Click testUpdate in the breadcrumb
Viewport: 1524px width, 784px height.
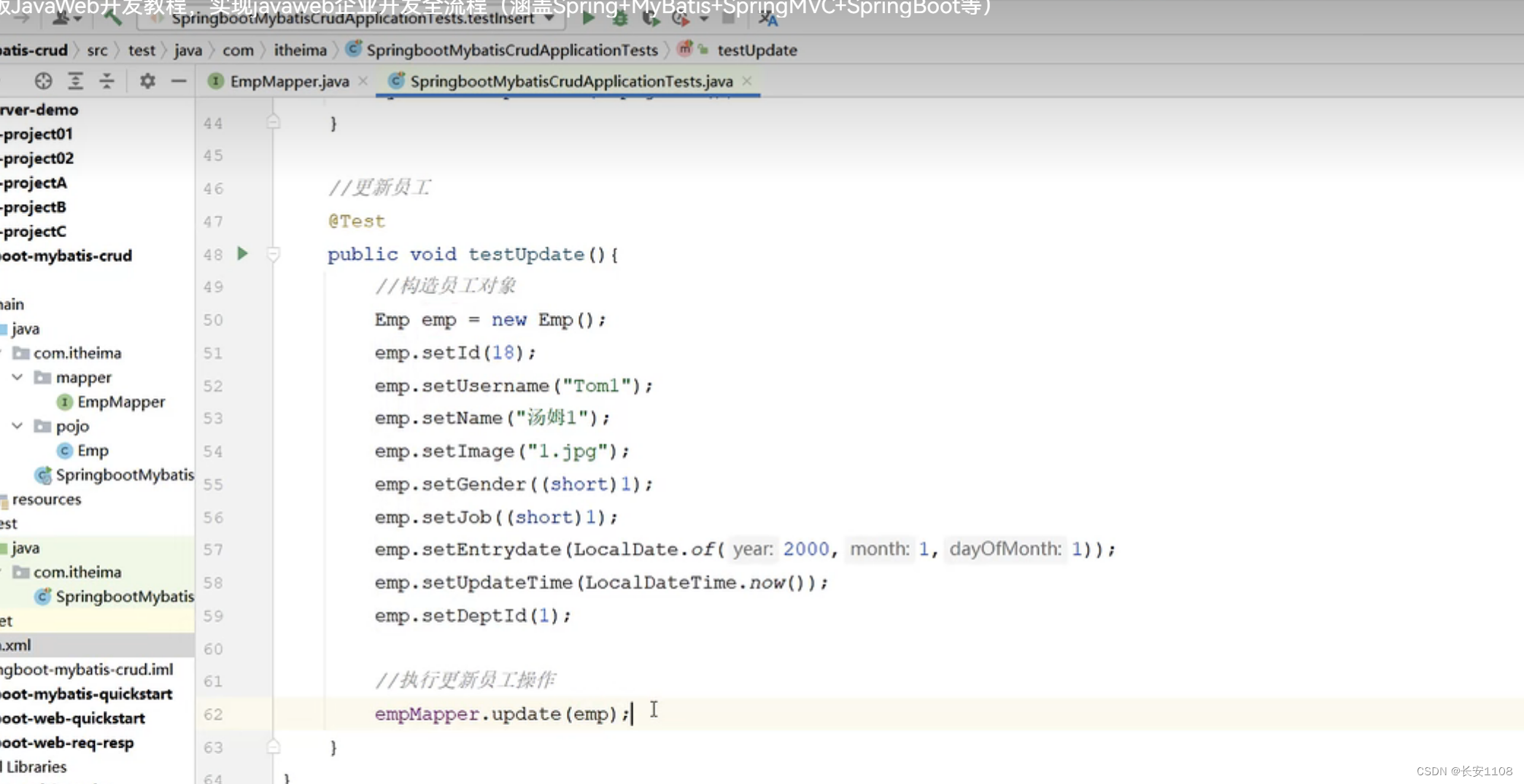point(757,50)
